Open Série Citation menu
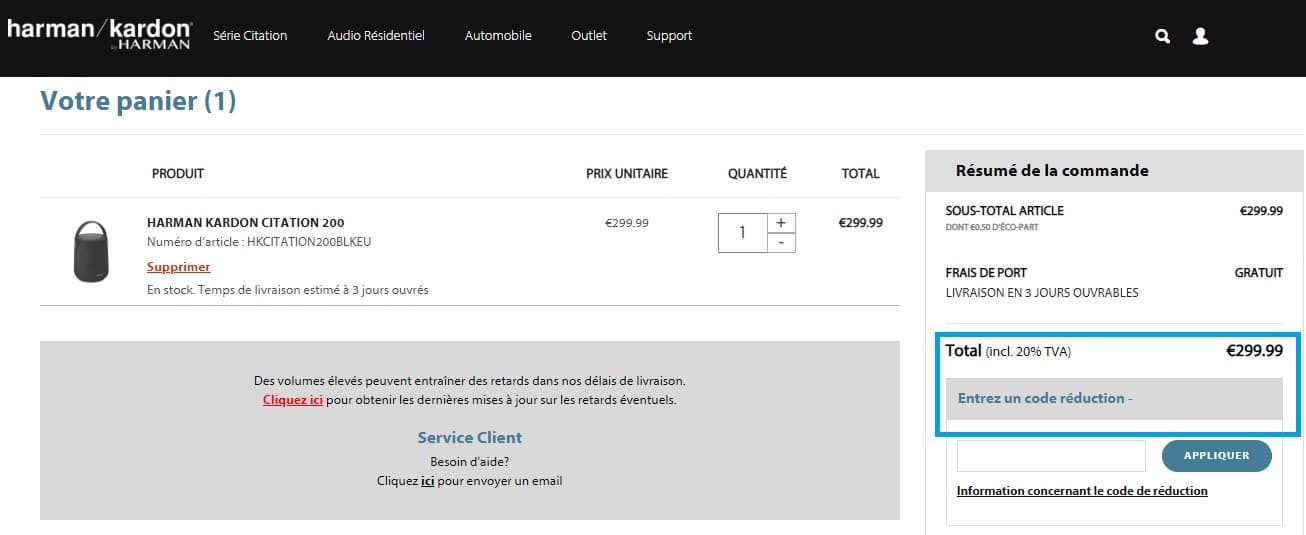Screen dimensions: 1306x535 (x=250, y=36)
